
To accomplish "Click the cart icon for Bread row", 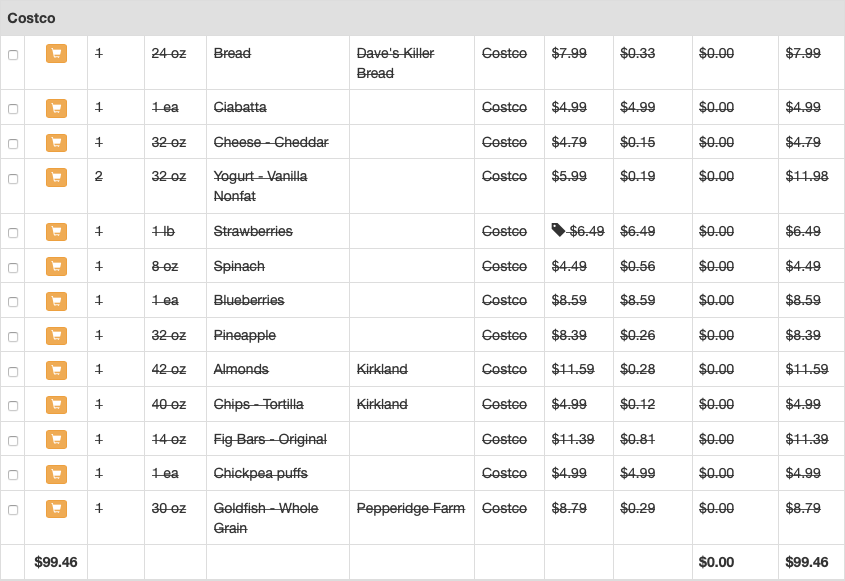I will (56, 54).
